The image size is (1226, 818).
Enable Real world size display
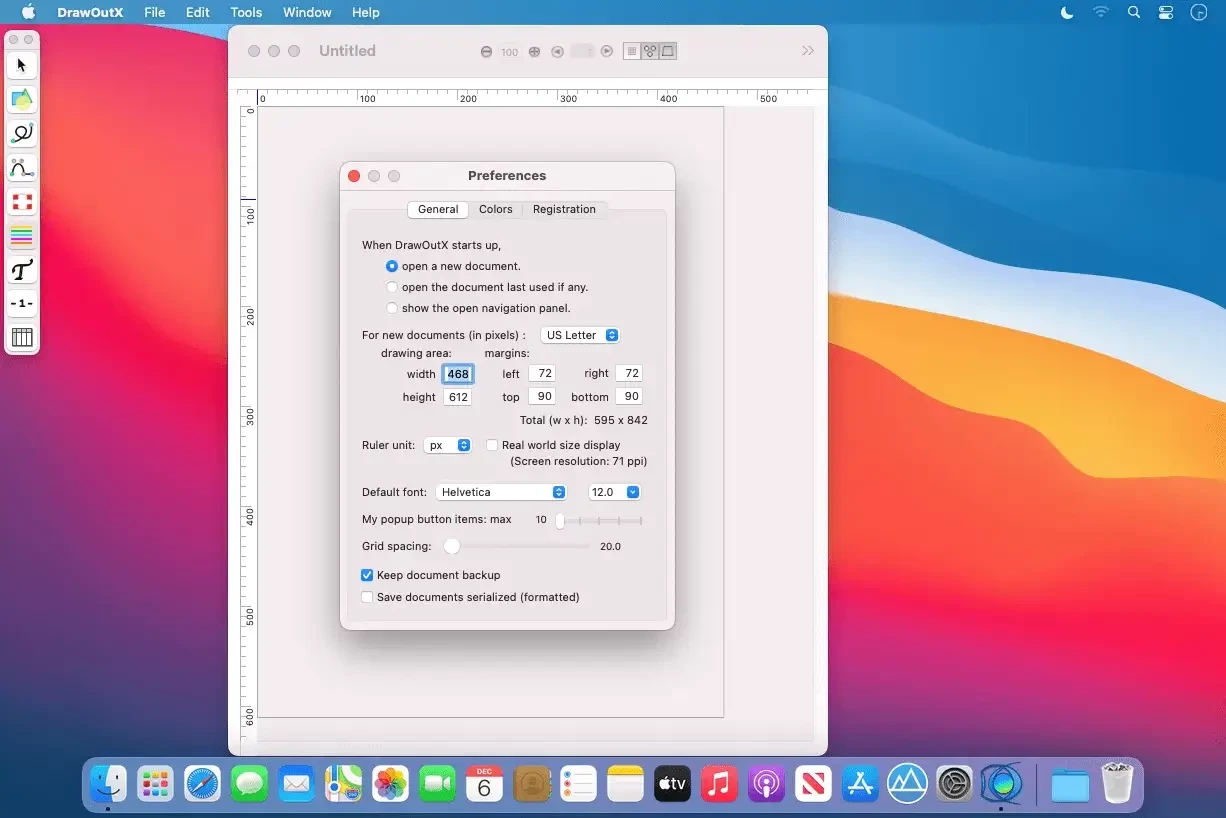[x=492, y=445]
